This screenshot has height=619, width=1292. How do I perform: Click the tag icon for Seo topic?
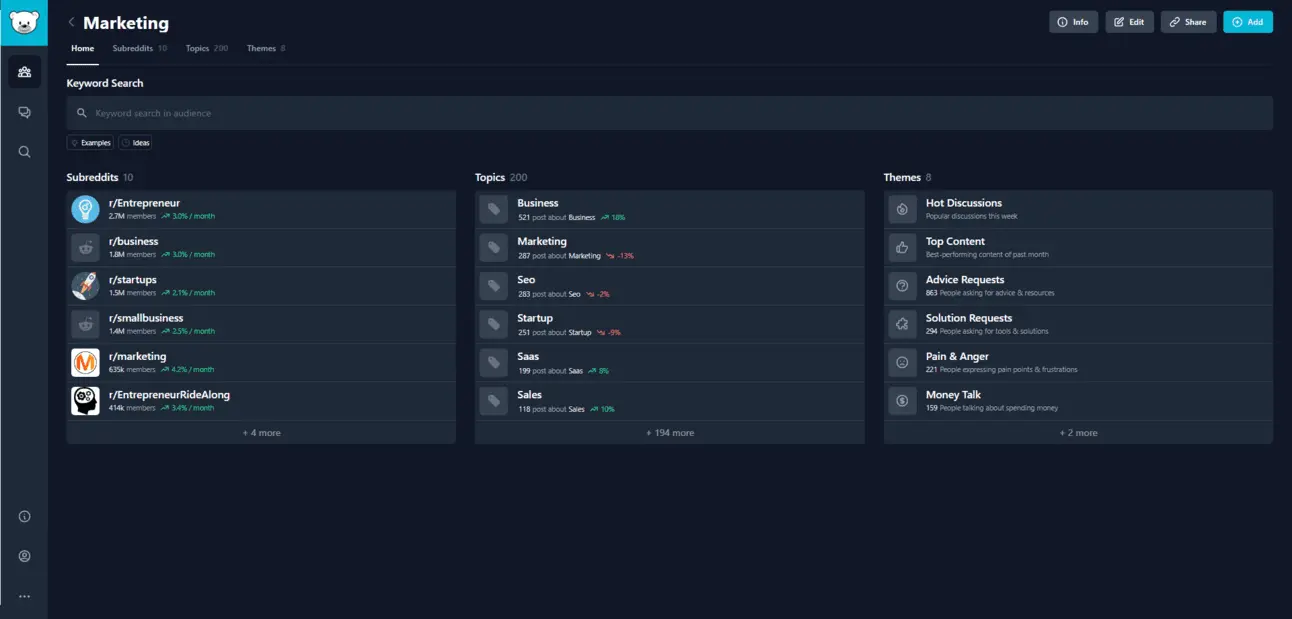point(493,286)
